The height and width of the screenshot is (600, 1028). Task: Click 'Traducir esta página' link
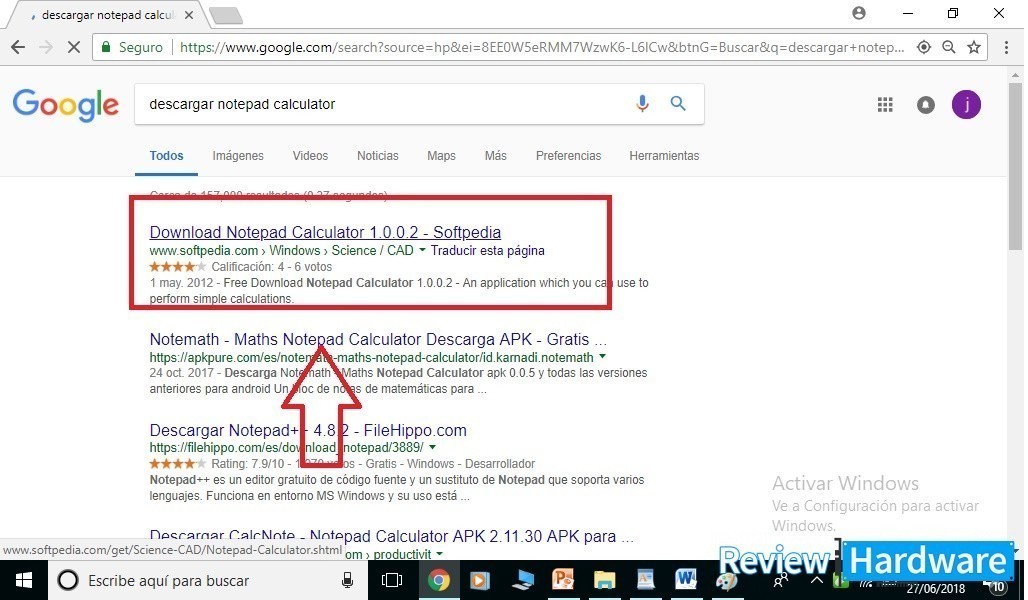[487, 250]
